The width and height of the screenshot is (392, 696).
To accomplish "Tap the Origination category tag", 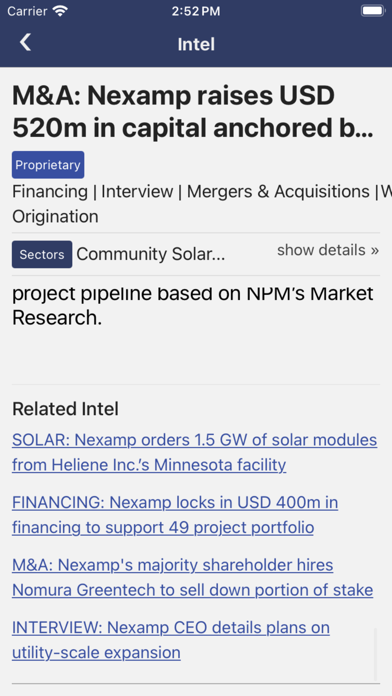I will tap(55, 217).
